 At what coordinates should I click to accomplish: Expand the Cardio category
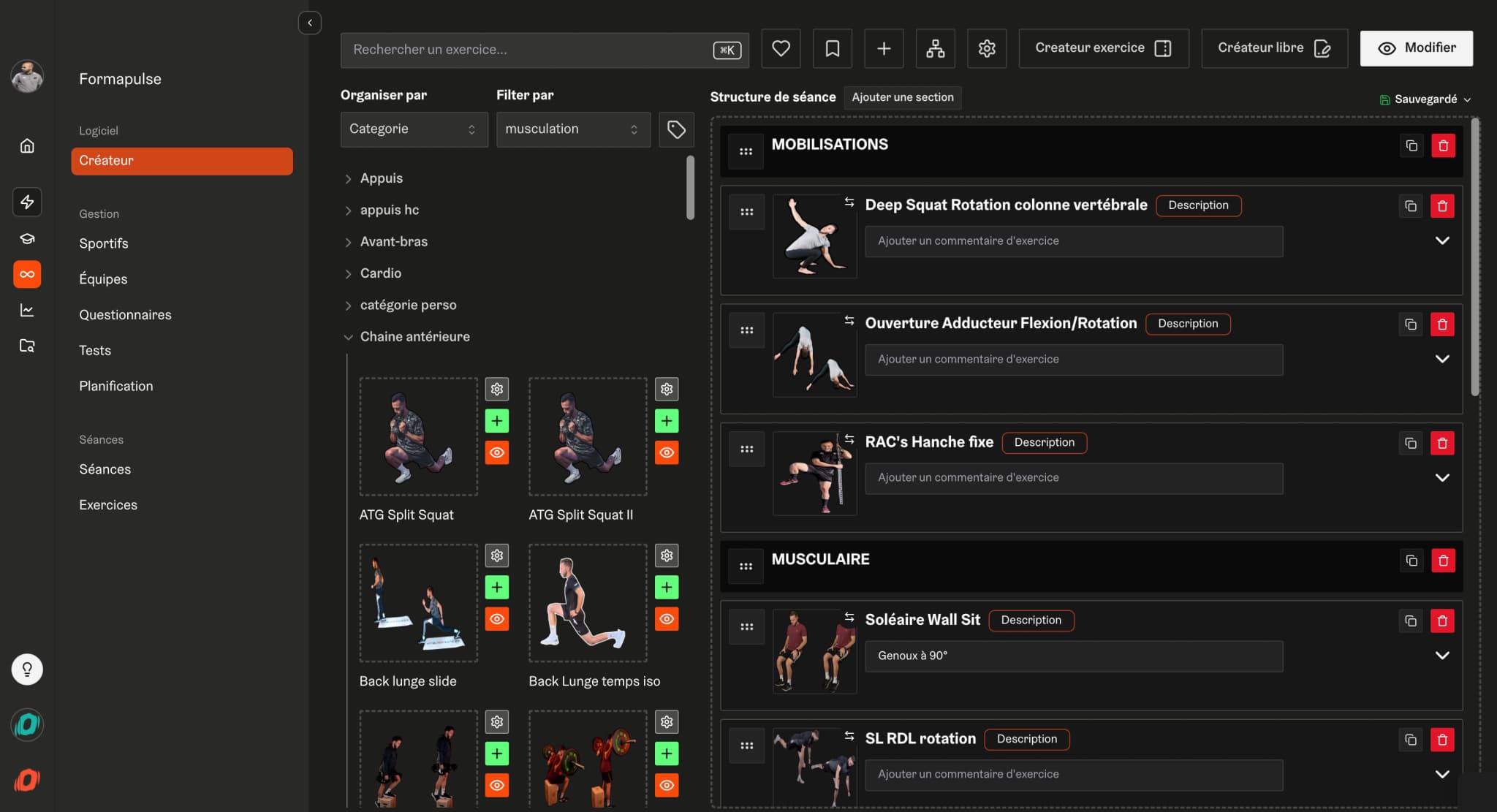pyautogui.click(x=380, y=273)
